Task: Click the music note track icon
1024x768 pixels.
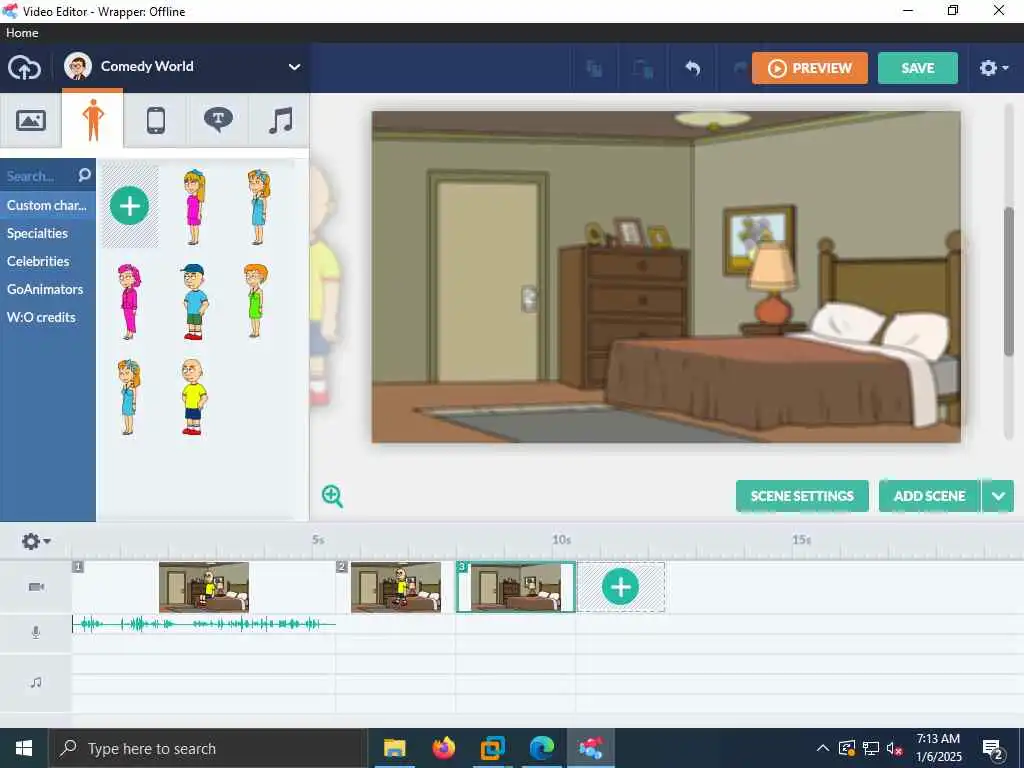Action: click(36, 682)
